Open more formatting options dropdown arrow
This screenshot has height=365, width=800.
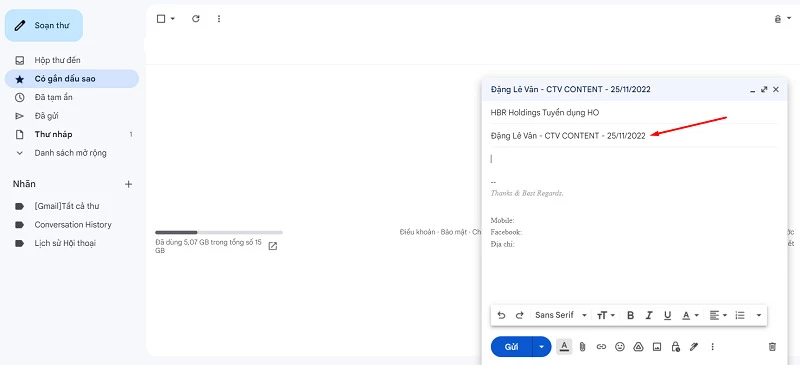[x=759, y=315]
